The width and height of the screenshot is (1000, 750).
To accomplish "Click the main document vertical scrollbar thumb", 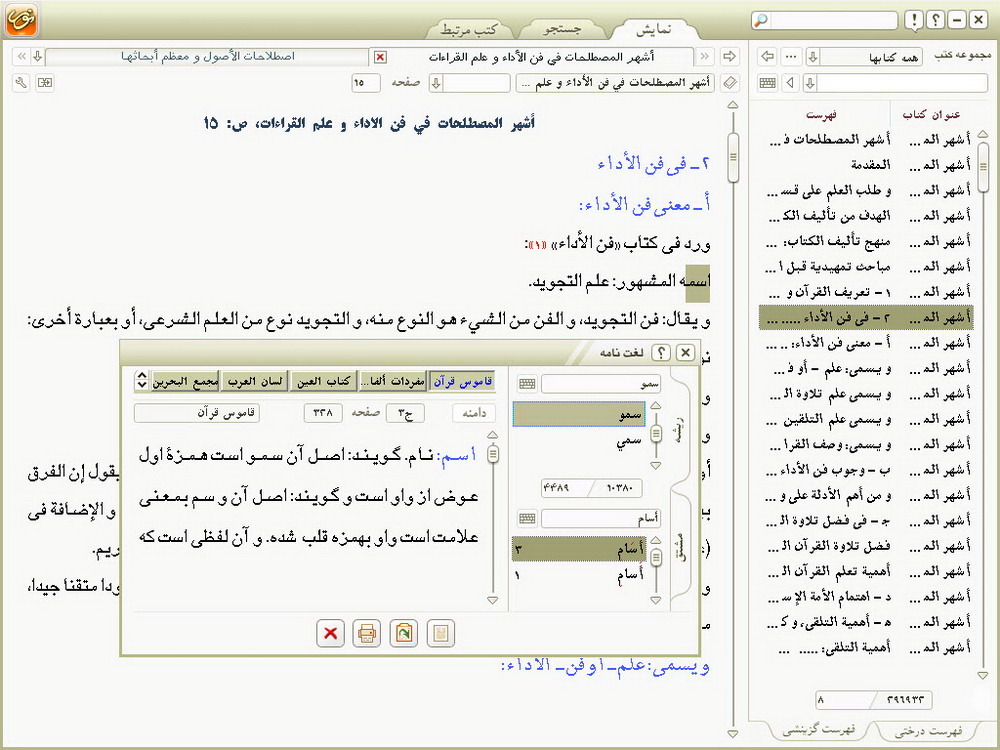I will click(733, 157).
